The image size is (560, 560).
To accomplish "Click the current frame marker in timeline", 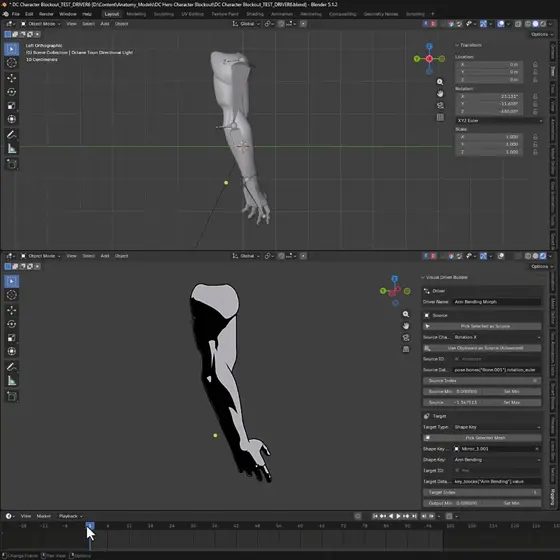I will point(90,526).
